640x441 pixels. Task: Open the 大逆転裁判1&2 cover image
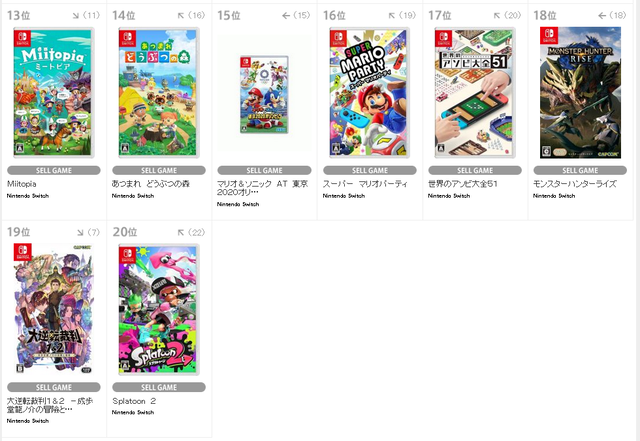pyautogui.click(x=53, y=309)
